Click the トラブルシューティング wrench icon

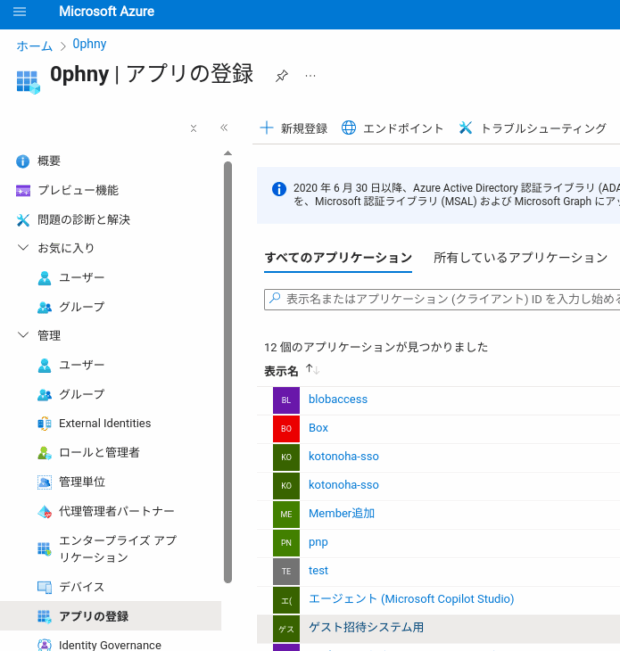click(466, 128)
